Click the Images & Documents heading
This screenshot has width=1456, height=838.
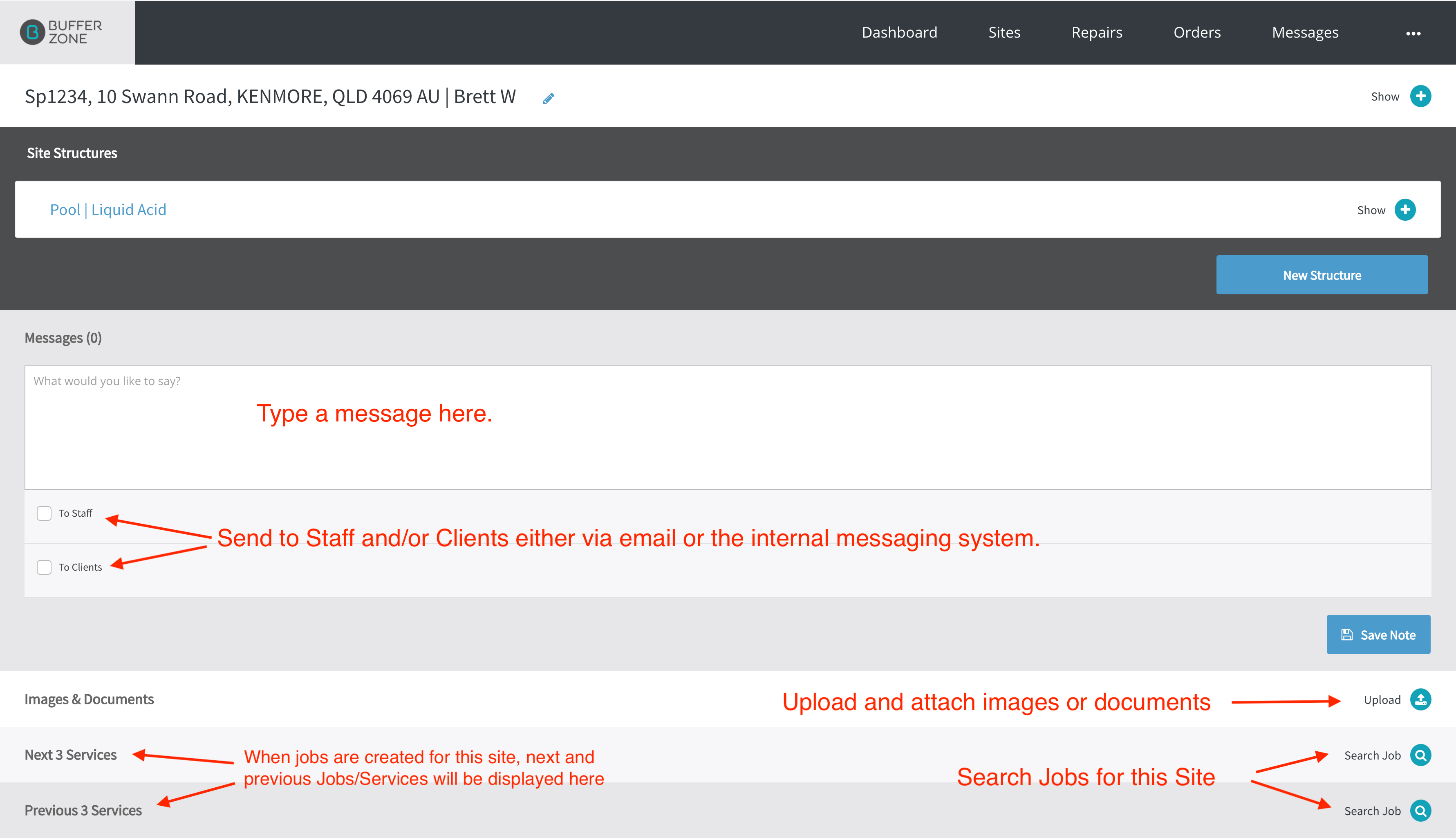(89, 699)
